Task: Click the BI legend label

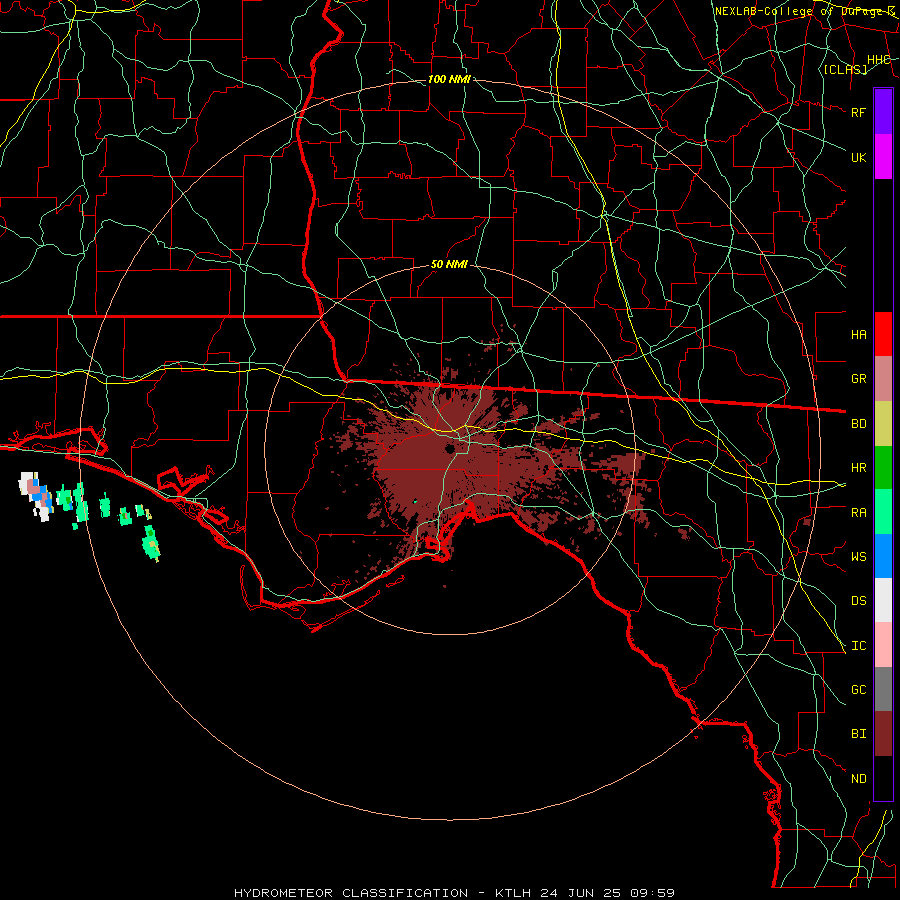Action: [x=858, y=734]
